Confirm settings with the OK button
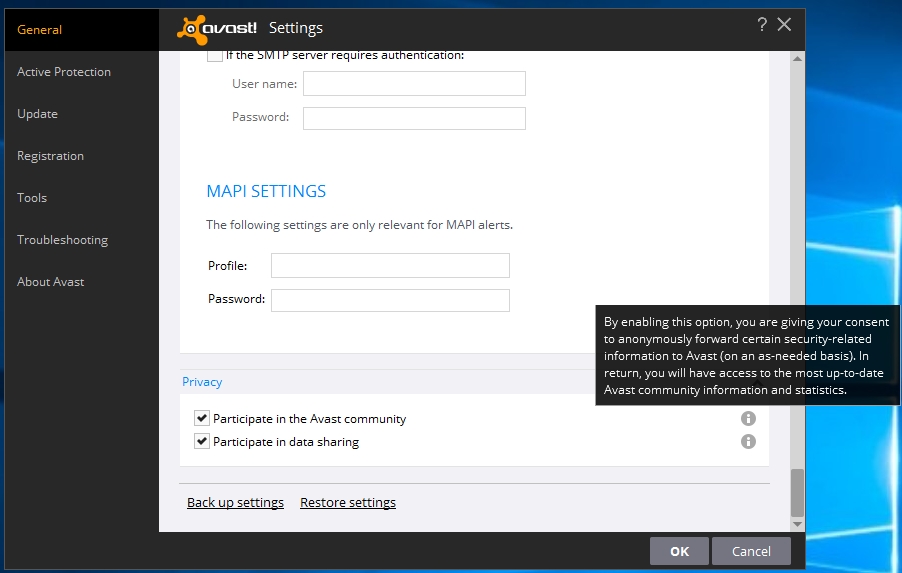This screenshot has width=902, height=573. click(679, 551)
